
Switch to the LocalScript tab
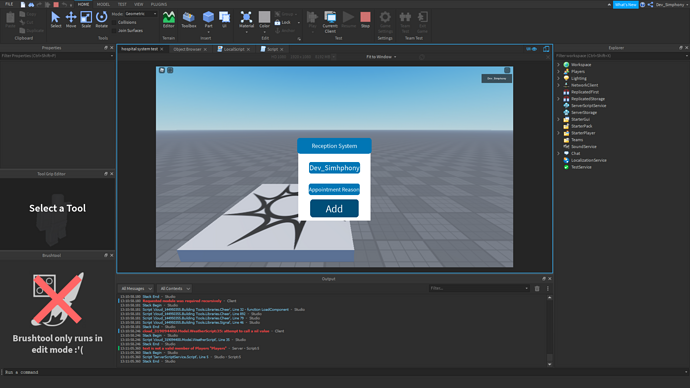pos(234,49)
